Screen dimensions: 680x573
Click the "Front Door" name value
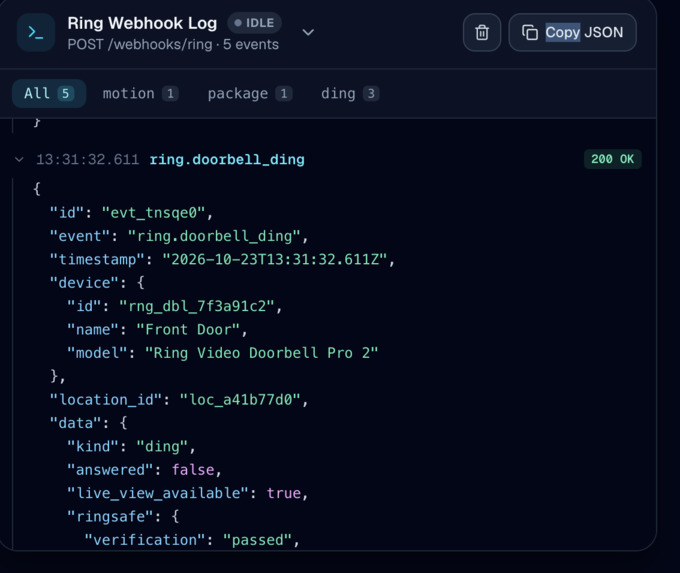point(188,330)
